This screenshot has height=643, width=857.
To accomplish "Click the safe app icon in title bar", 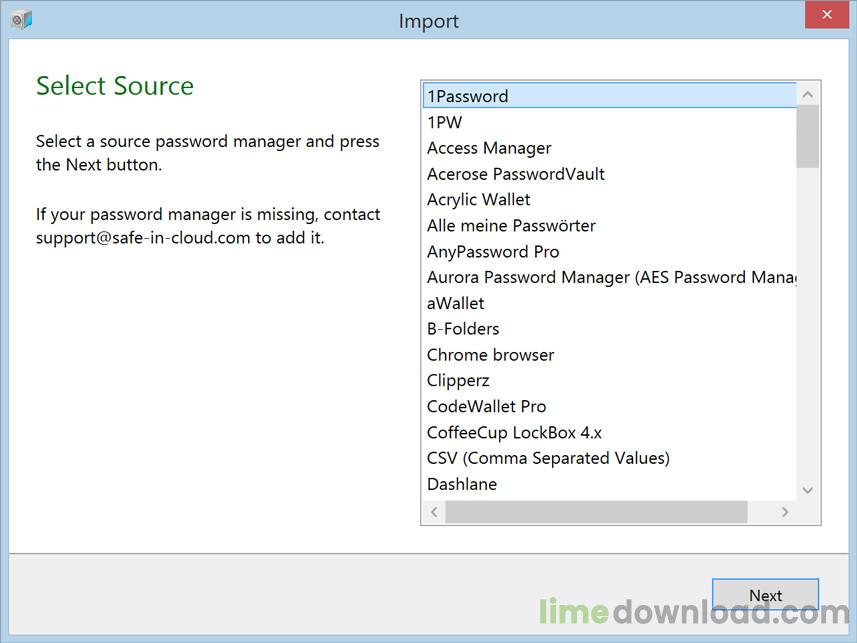I will (x=21, y=20).
